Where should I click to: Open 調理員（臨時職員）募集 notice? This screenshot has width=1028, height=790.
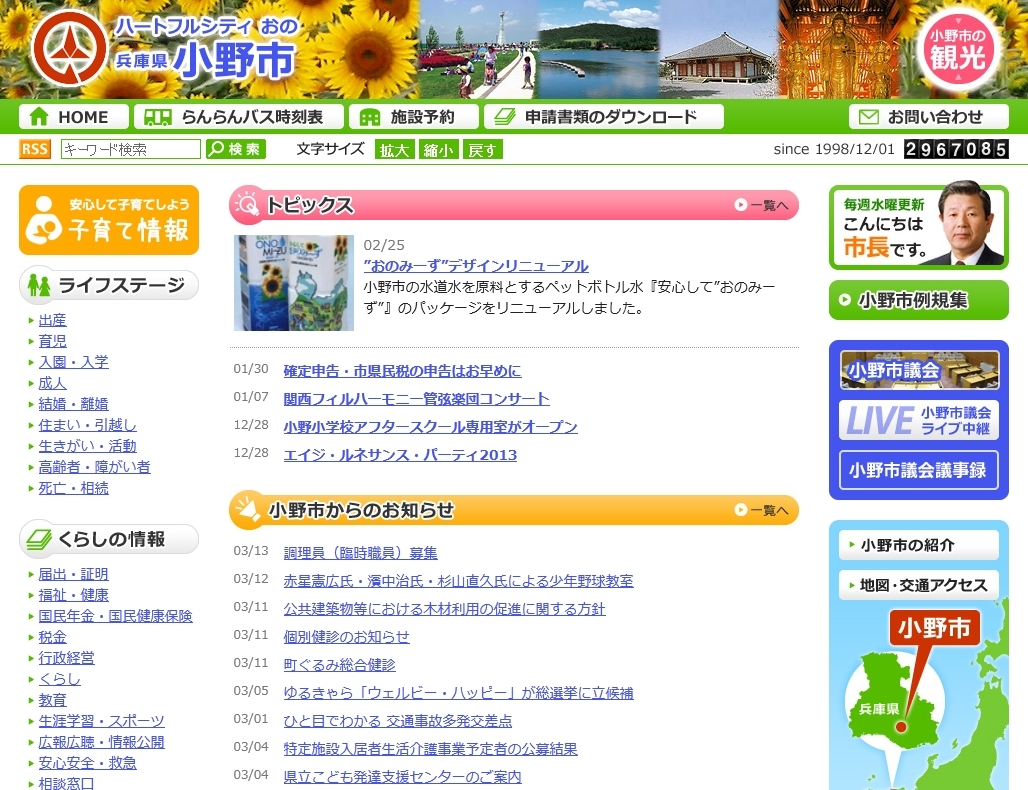361,553
